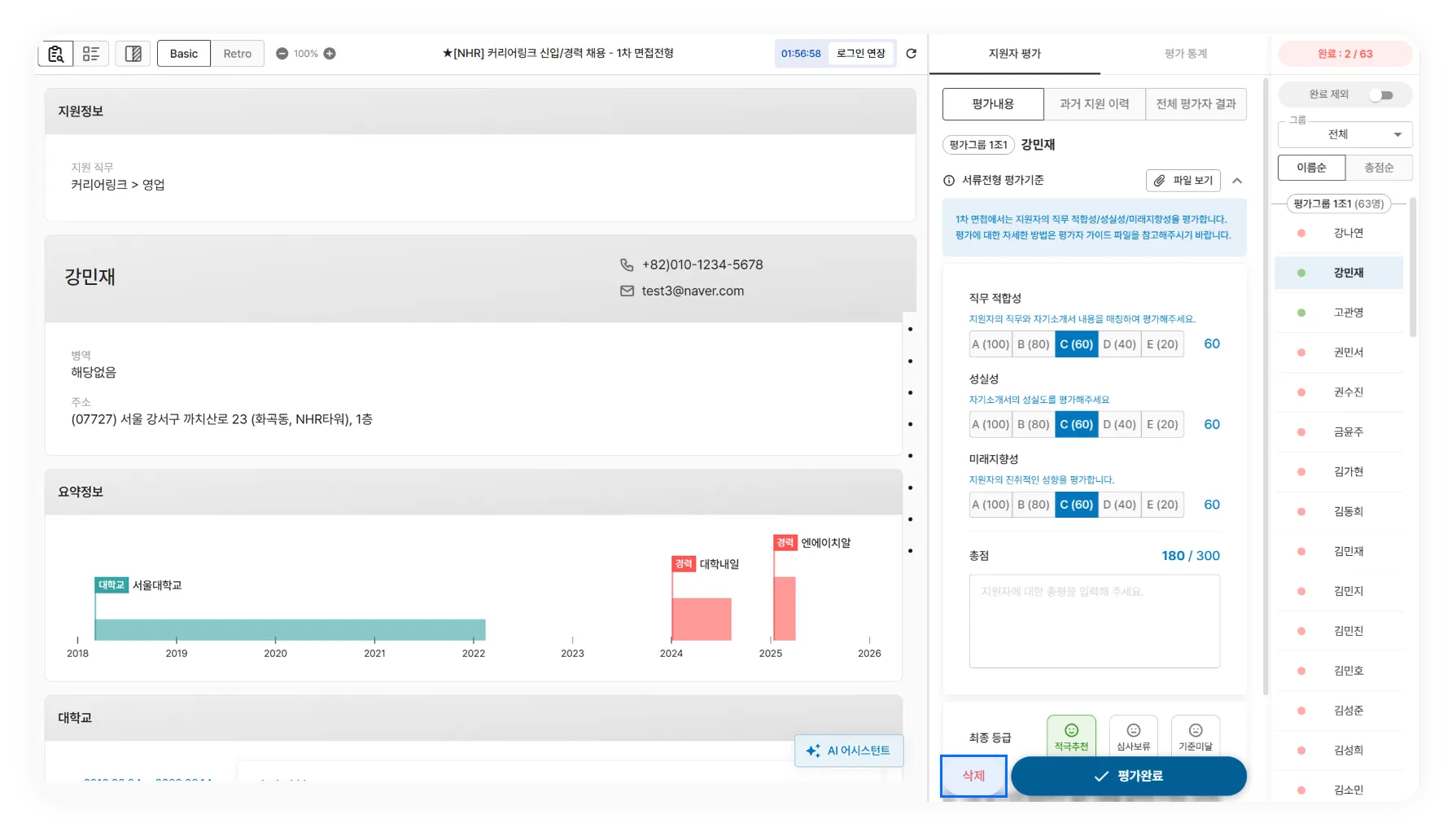This screenshot has width=1456, height=836.
Task: Switch to the list layout icon
Action: (x=91, y=54)
